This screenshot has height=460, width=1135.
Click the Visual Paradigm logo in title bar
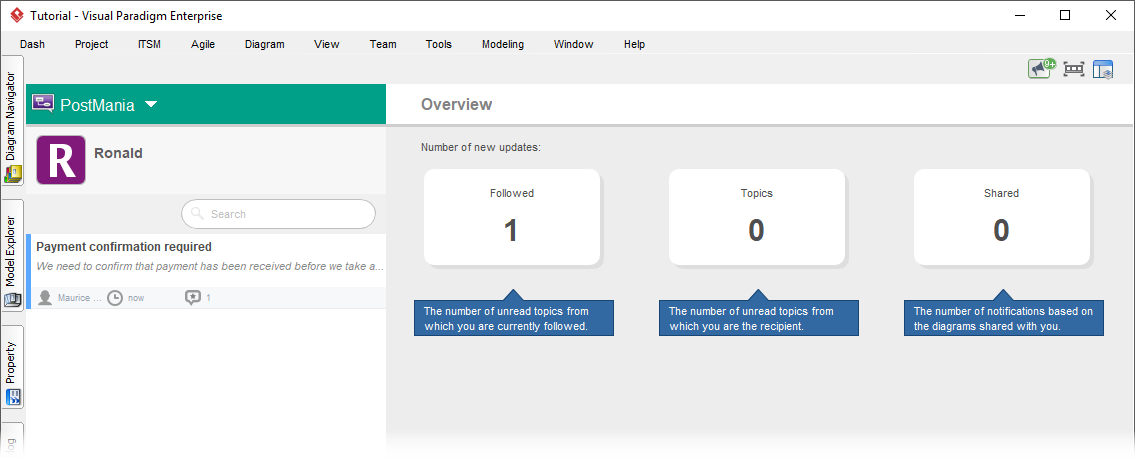(x=17, y=15)
